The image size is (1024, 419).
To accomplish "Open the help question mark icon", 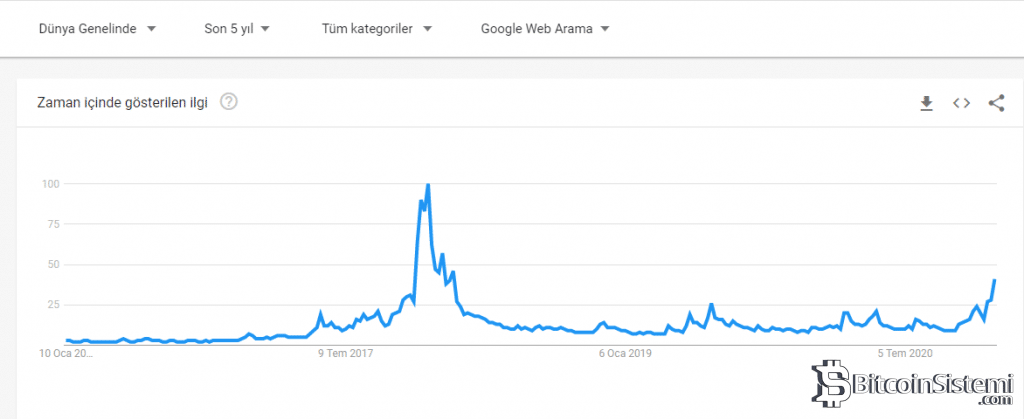I will click(229, 102).
